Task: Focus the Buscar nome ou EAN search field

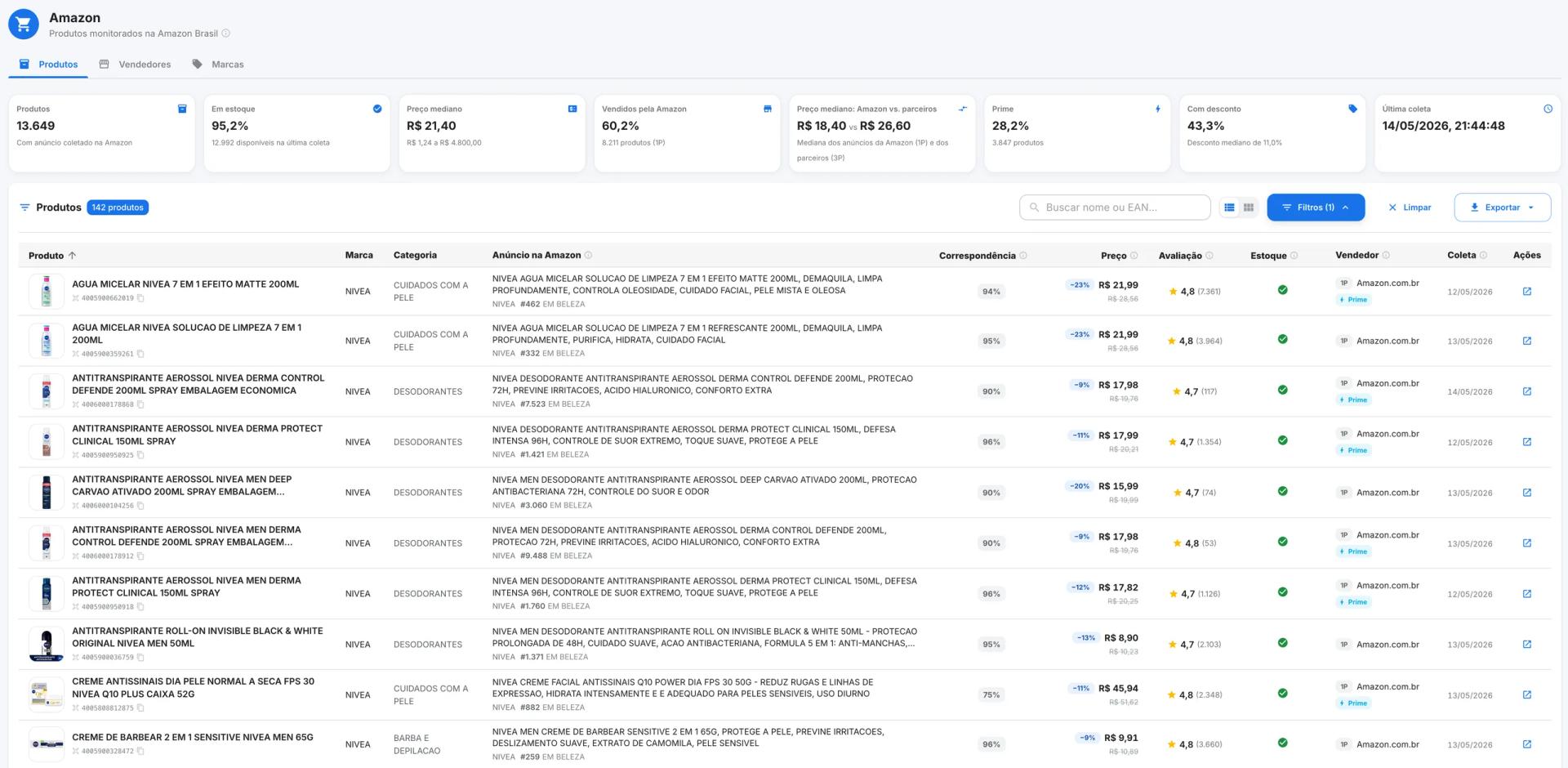Action: [1115, 208]
